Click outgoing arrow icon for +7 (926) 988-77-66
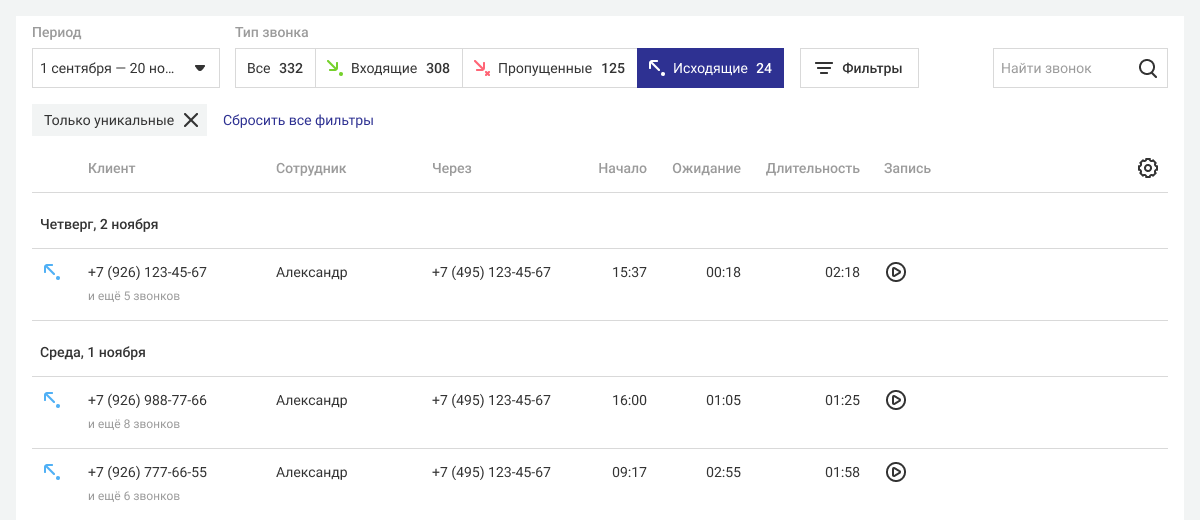This screenshot has width=1200, height=520. click(x=51, y=400)
